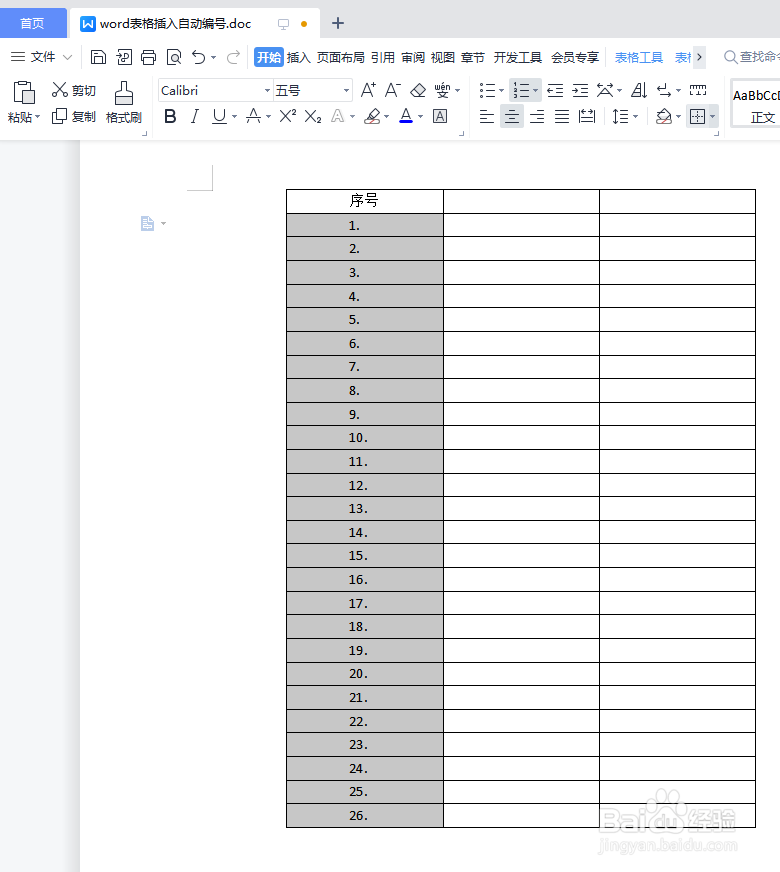Viewport: 780px width, 872px height.
Task: Open the 开发工具 tab
Action: click(x=518, y=57)
